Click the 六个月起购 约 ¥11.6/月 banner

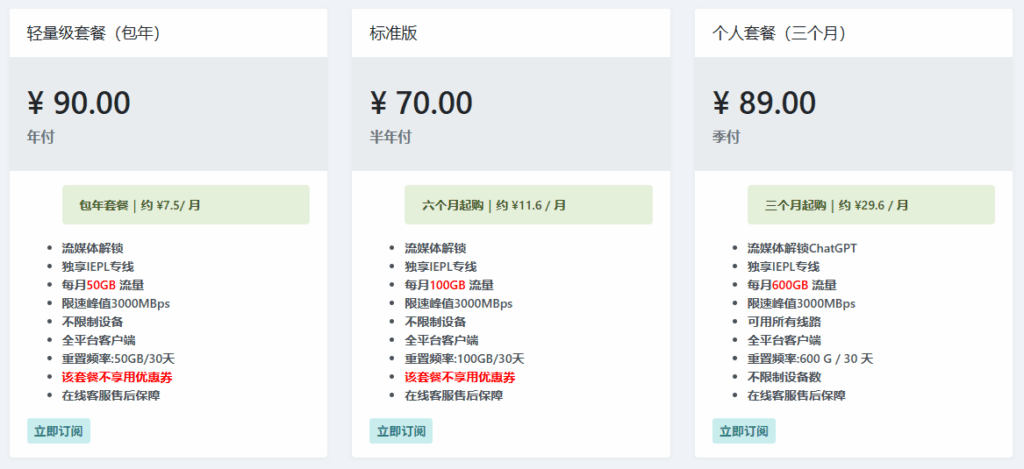[528, 204]
